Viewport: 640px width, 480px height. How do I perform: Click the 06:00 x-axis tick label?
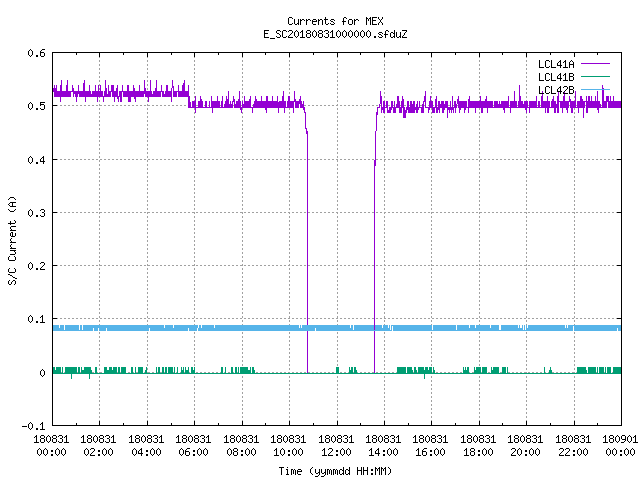(x=193, y=452)
